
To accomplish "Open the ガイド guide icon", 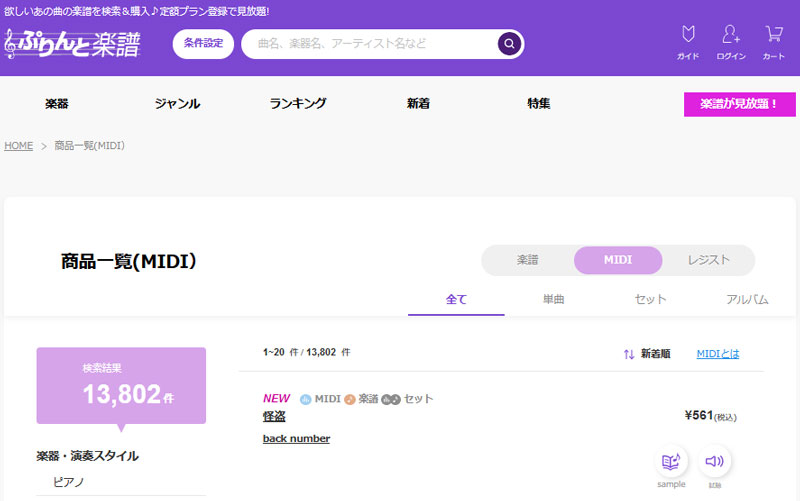I will (x=688, y=43).
